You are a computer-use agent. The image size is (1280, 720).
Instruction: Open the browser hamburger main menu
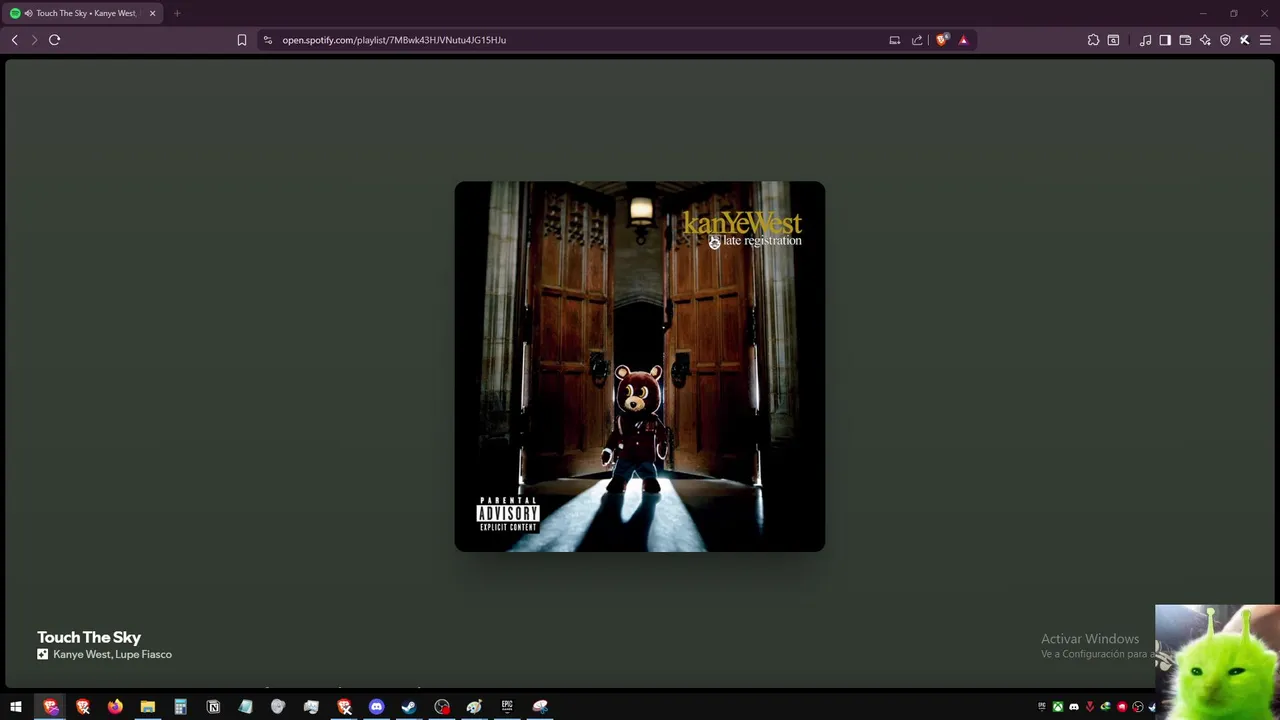[x=1265, y=40]
